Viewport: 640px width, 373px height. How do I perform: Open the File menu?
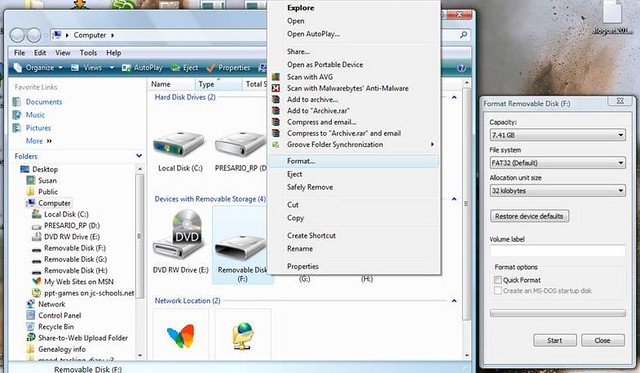tap(19, 53)
